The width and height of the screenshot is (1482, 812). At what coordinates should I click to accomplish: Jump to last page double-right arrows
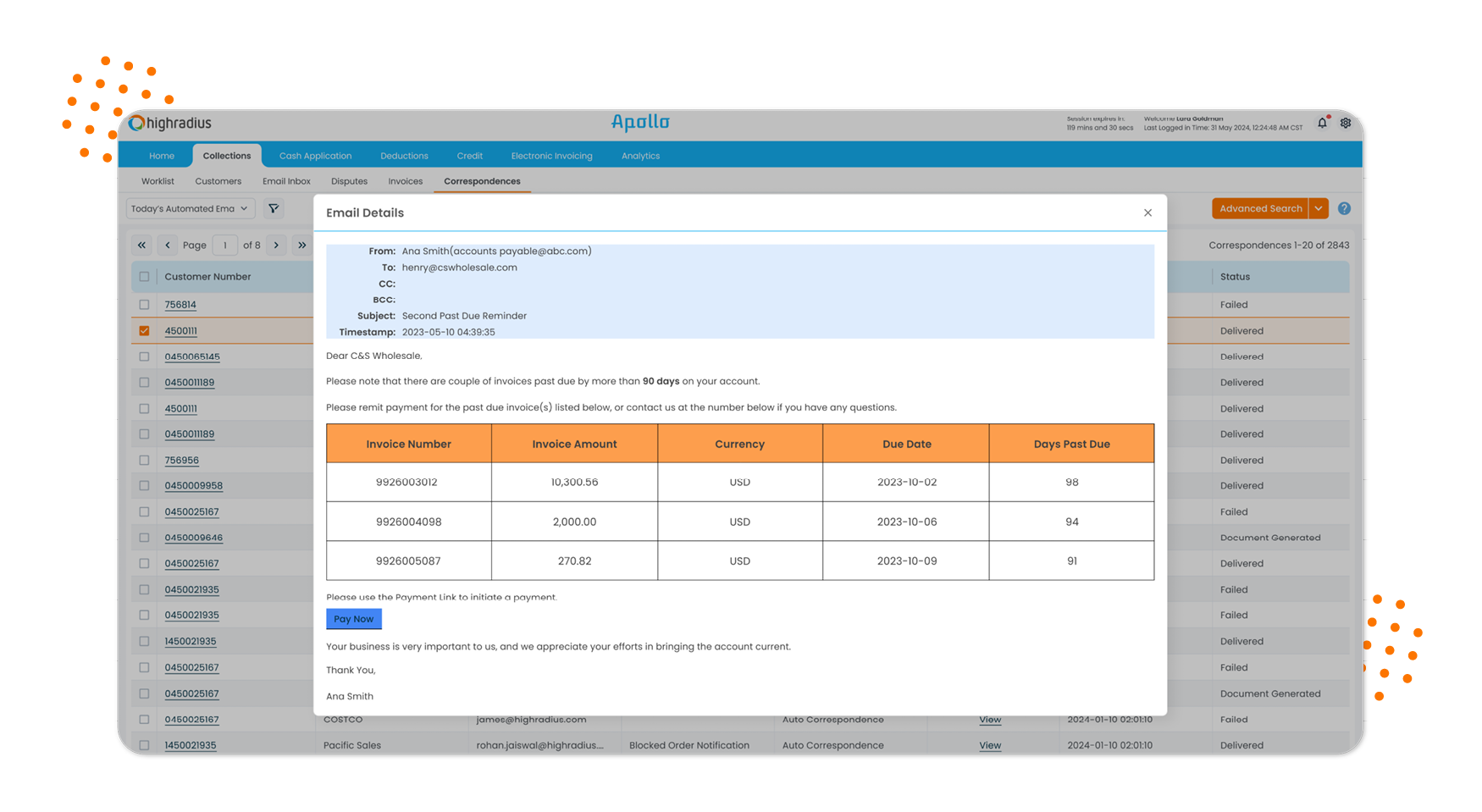[x=302, y=246]
